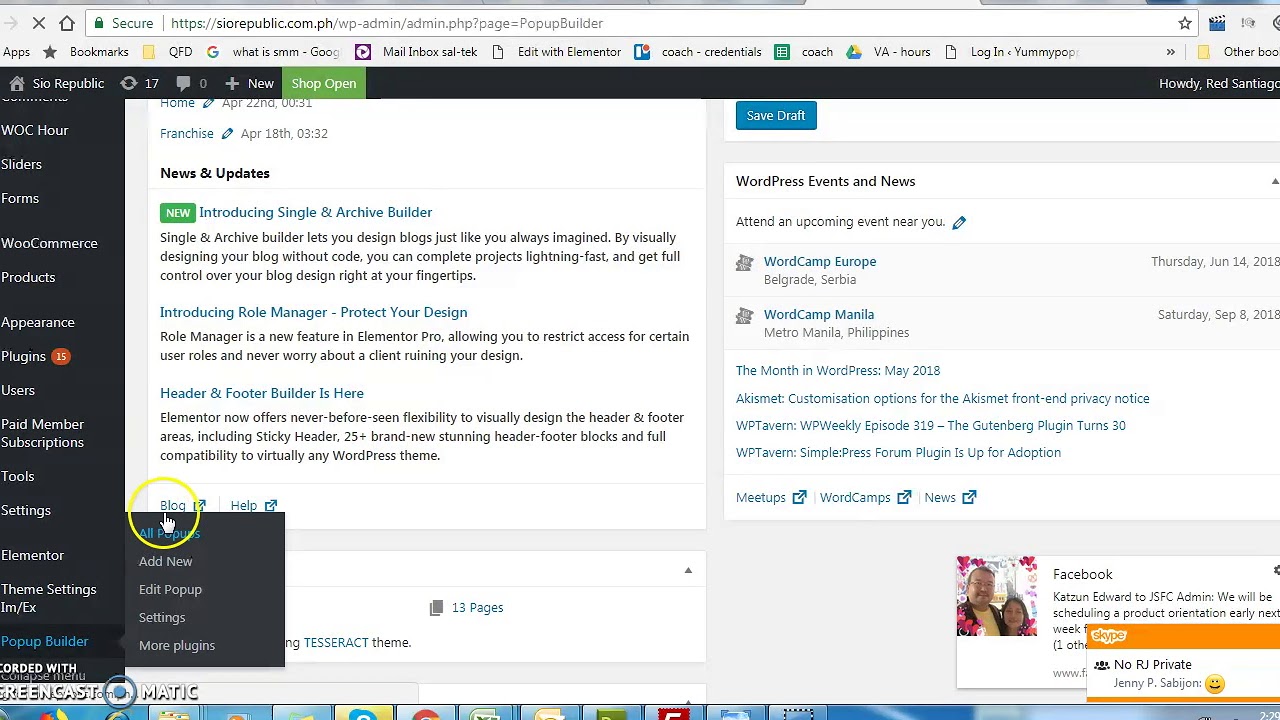Open the News external link
Viewport: 1280px width, 720px height.
(x=950, y=497)
